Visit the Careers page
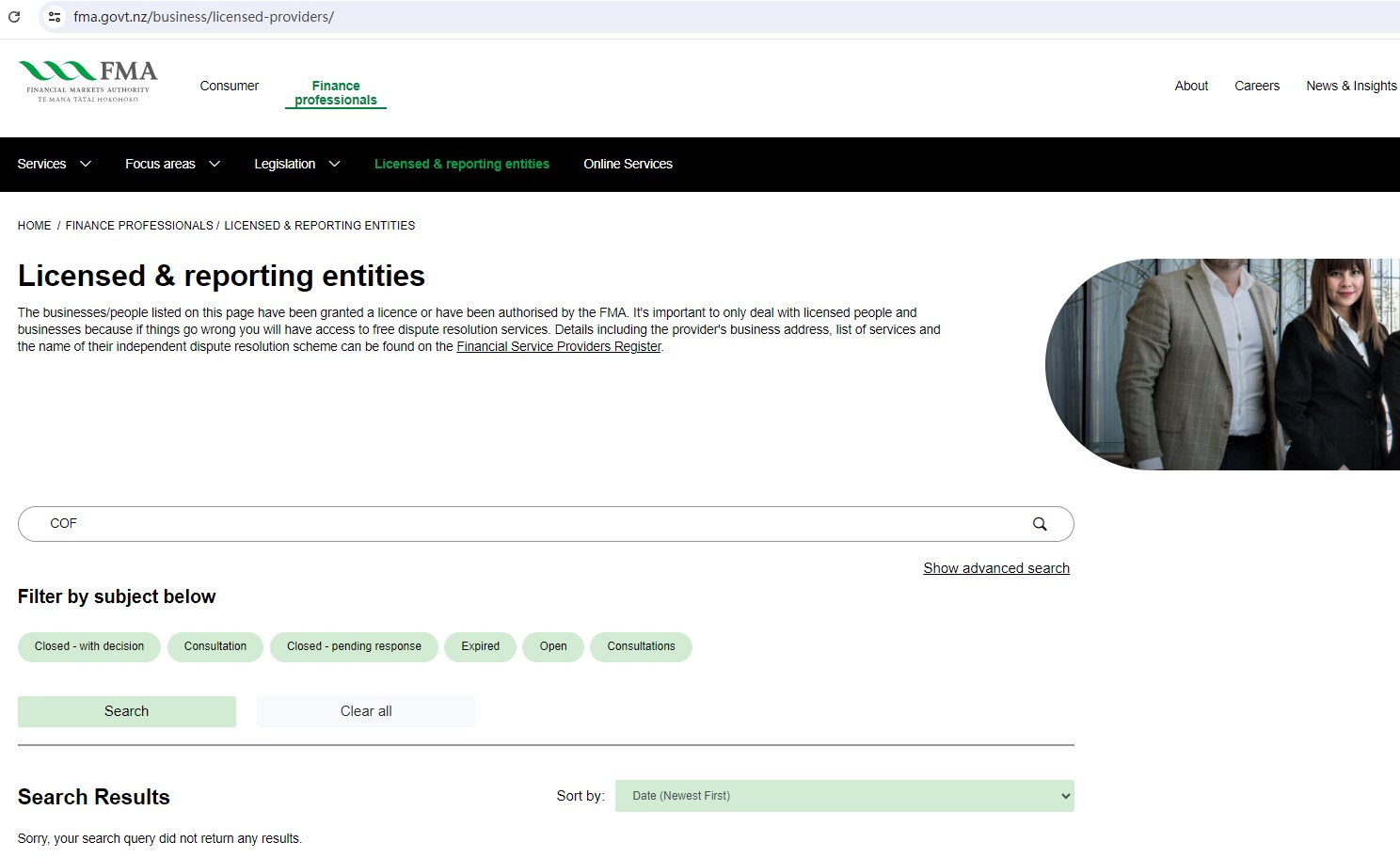This screenshot has height=858, width=1400. point(1257,86)
